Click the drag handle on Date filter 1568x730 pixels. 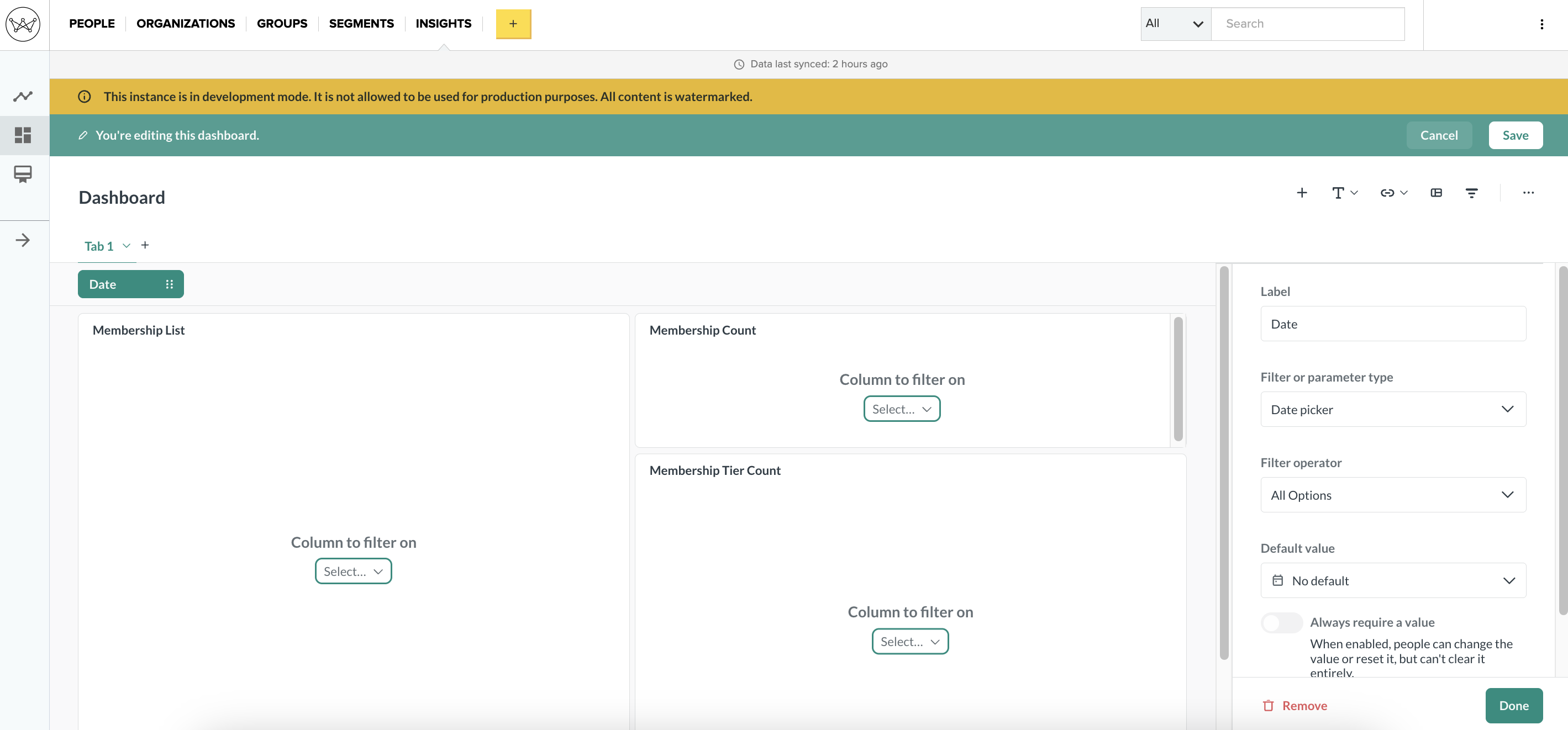[x=169, y=284]
